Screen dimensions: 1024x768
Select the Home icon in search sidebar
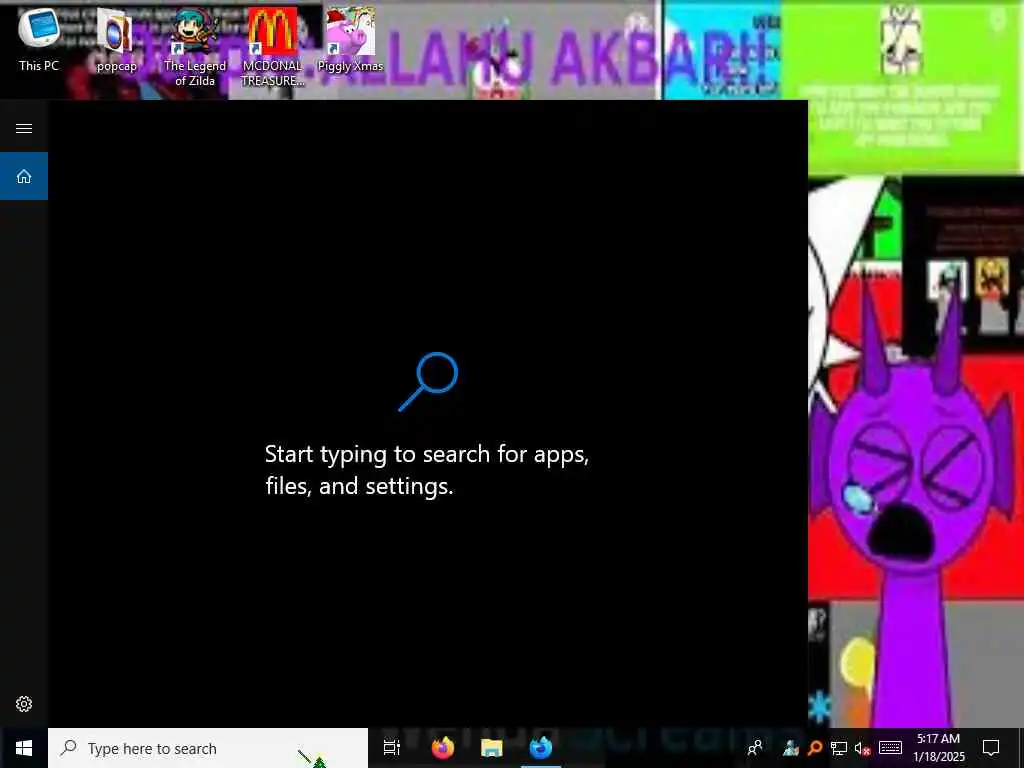coord(24,176)
